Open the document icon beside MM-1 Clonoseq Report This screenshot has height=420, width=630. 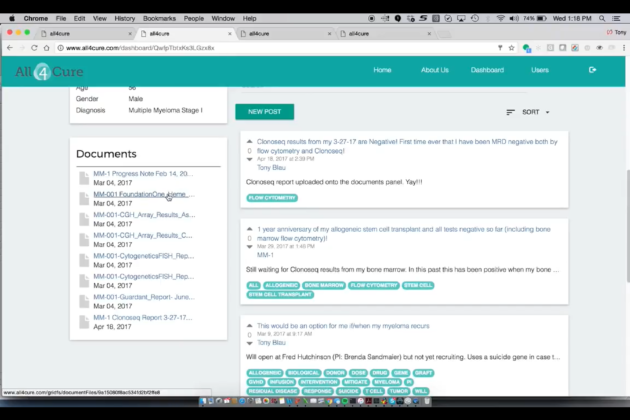click(x=84, y=322)
